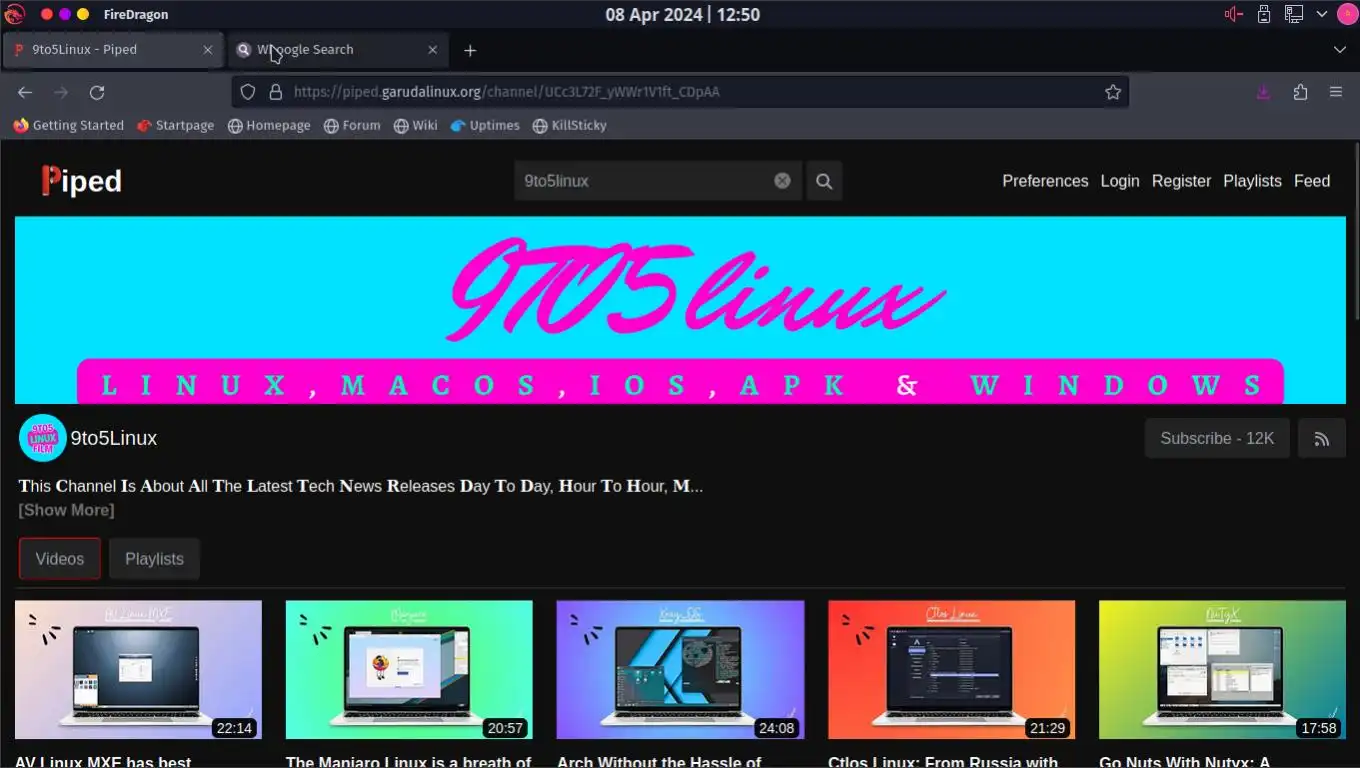
Task: Clear the search field with the X icon
Action: tap(783, 181)
